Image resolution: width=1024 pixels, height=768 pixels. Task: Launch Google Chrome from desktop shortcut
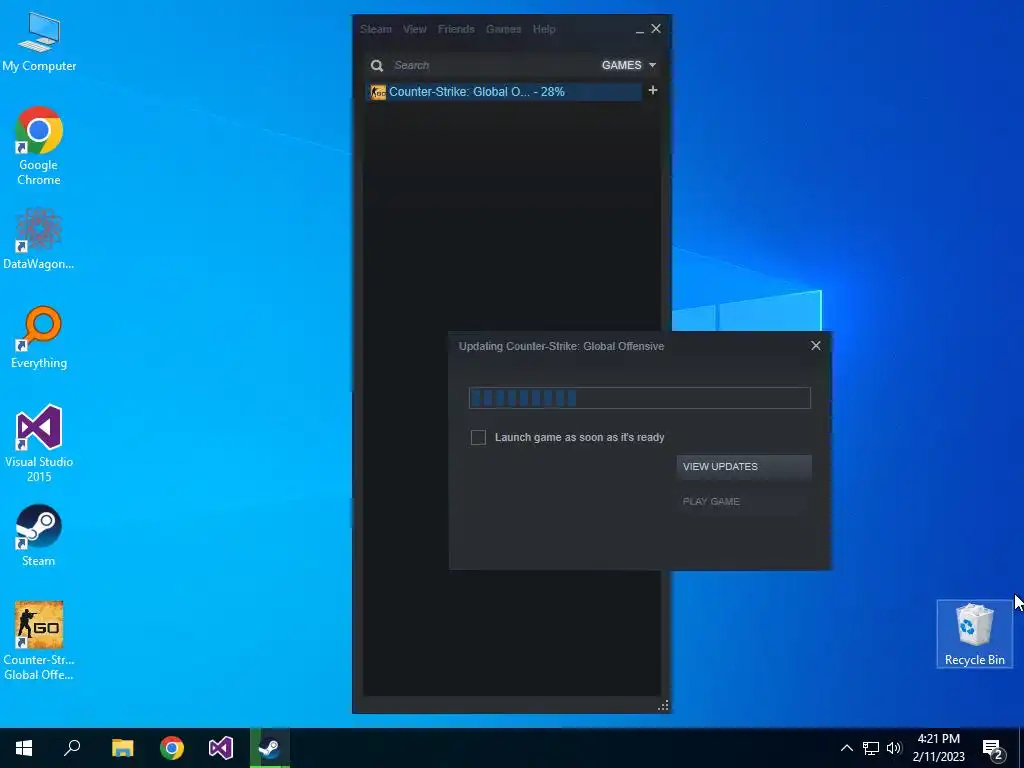click(39, 146)
